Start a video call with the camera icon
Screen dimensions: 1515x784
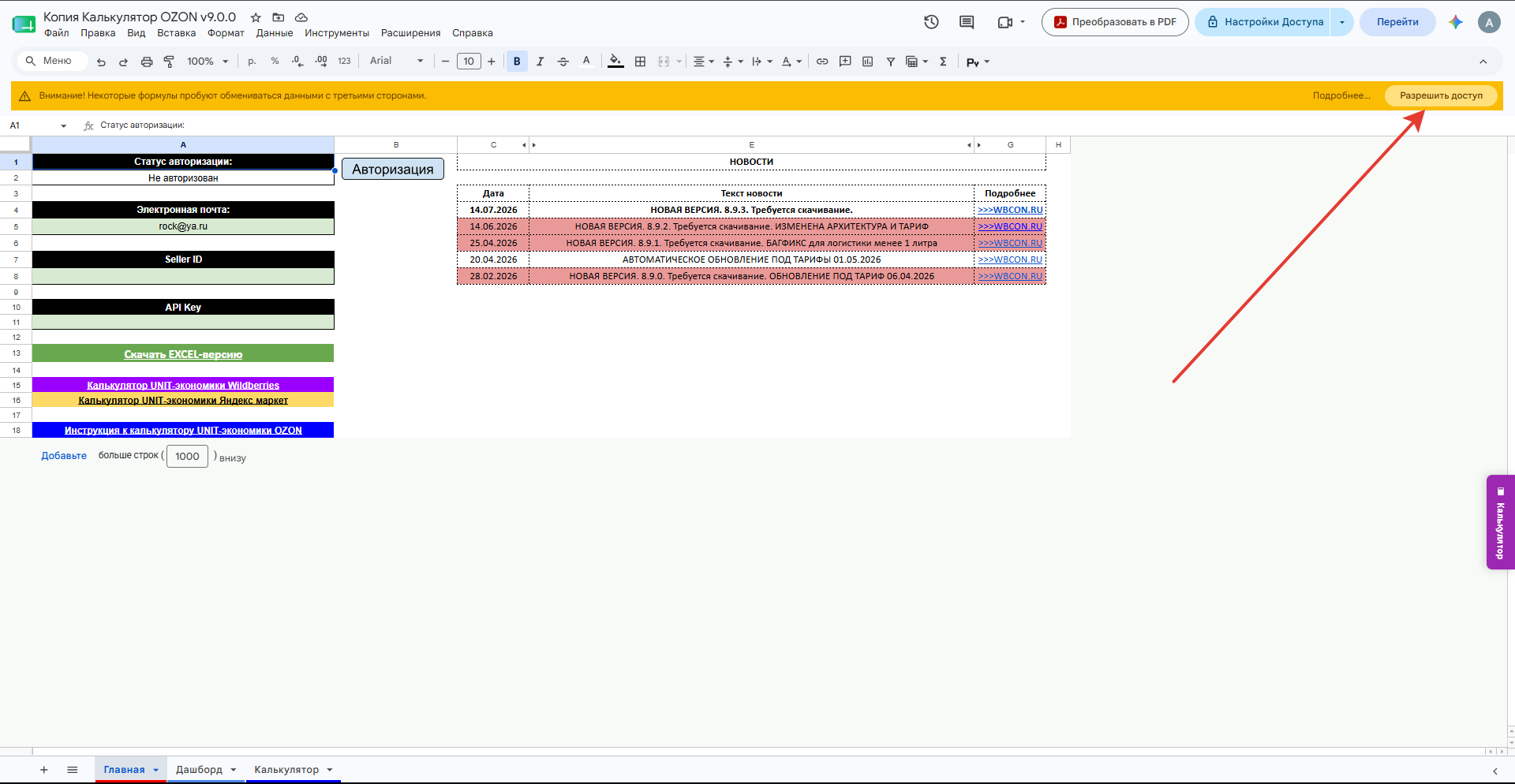(x=1005, y=22)
